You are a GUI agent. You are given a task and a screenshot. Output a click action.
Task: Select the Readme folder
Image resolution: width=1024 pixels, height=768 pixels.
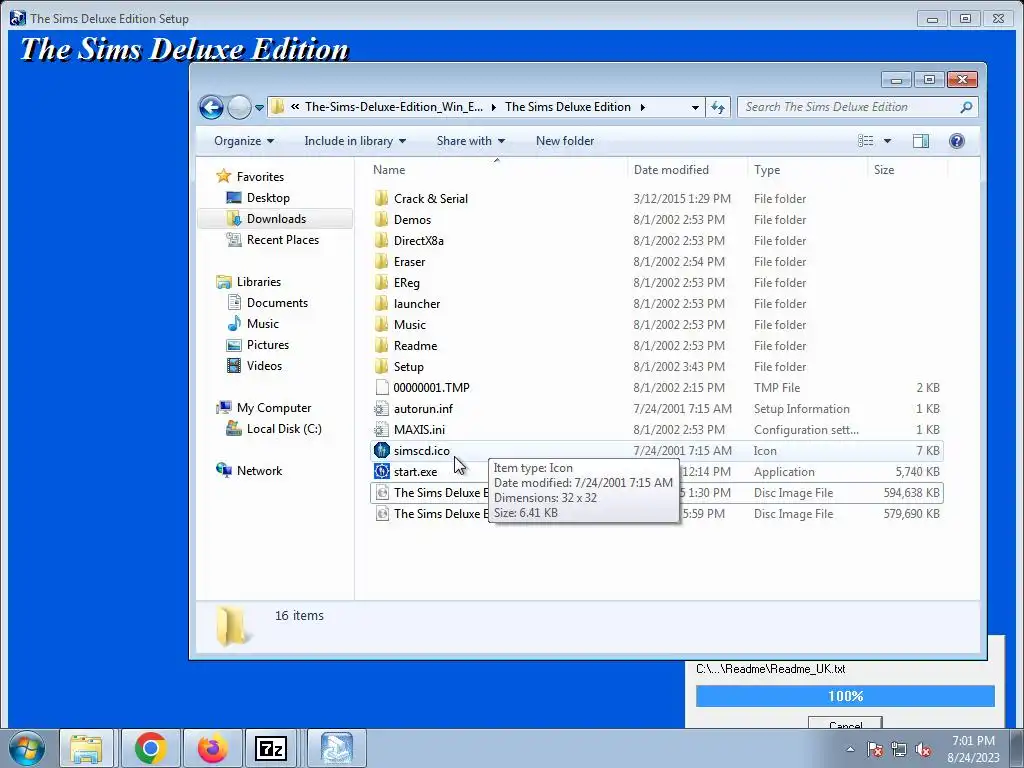(x=415, y=345)
